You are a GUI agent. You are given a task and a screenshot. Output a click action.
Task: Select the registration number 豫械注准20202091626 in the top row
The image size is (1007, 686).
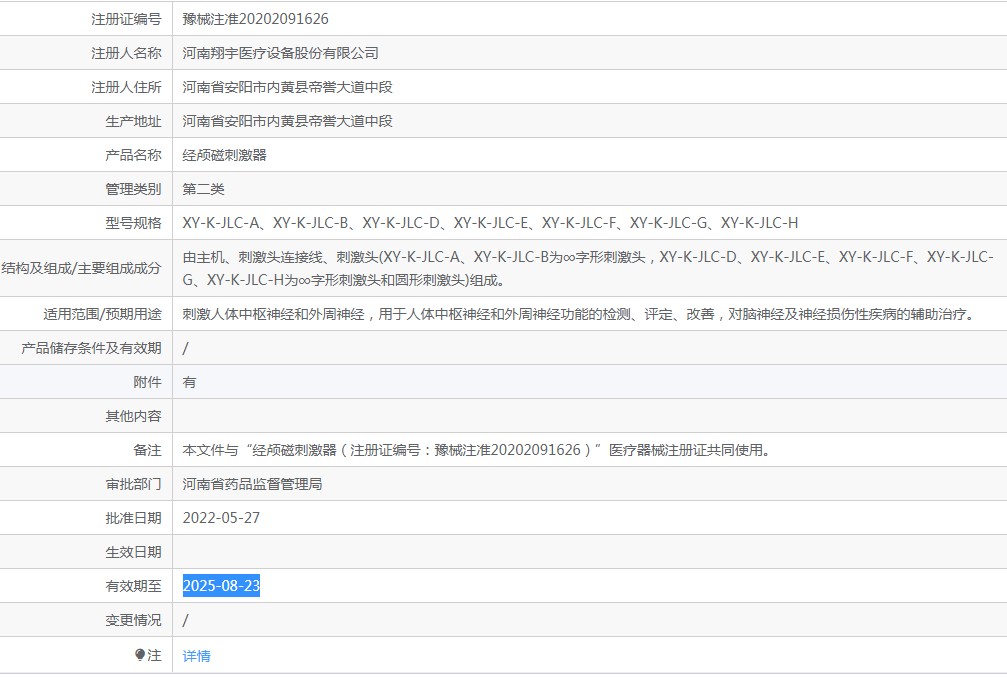[x=256, y=19]
